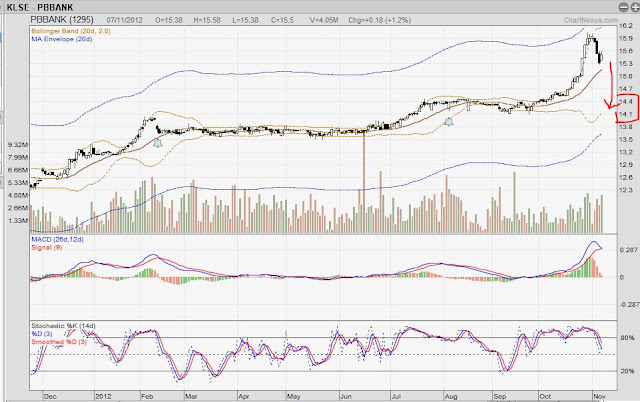Click the KLSE - PBBANK window title
Viewport: 640px width, 402px height.
pos(40,7)
